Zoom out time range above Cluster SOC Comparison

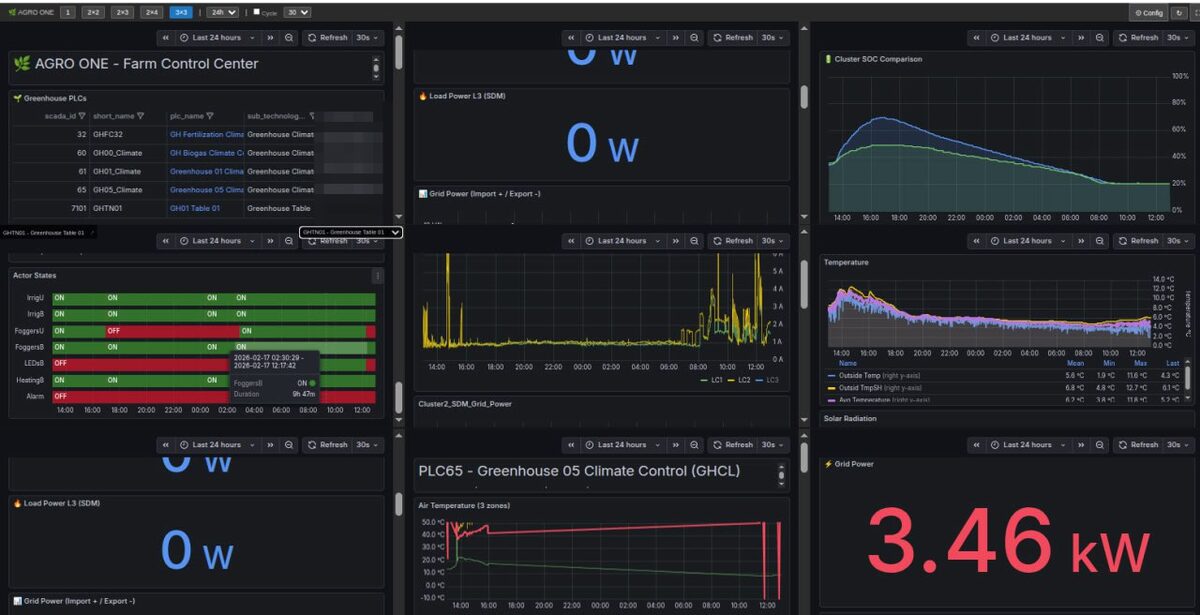1099,38
